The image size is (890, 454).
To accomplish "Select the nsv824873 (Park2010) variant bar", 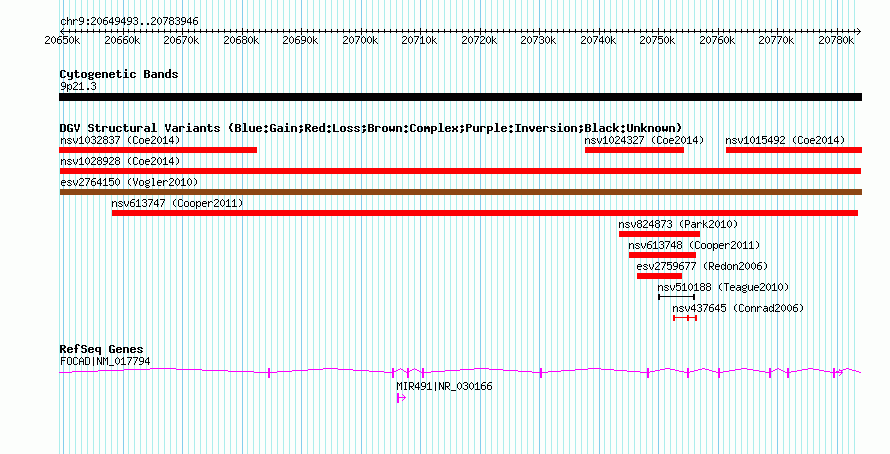I will [x=659, y=234].
